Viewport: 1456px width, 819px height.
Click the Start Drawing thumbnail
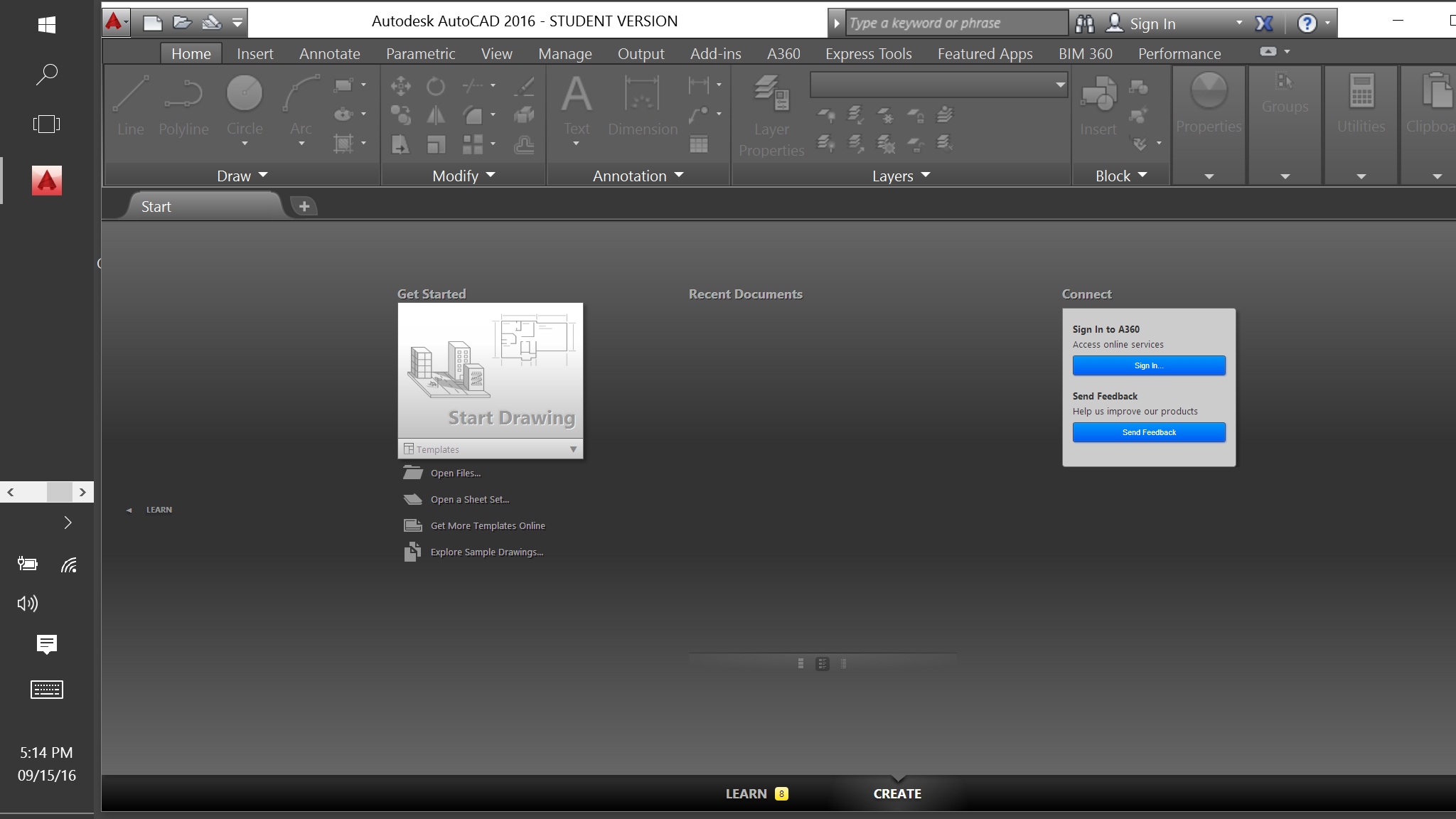pos(491,370)
